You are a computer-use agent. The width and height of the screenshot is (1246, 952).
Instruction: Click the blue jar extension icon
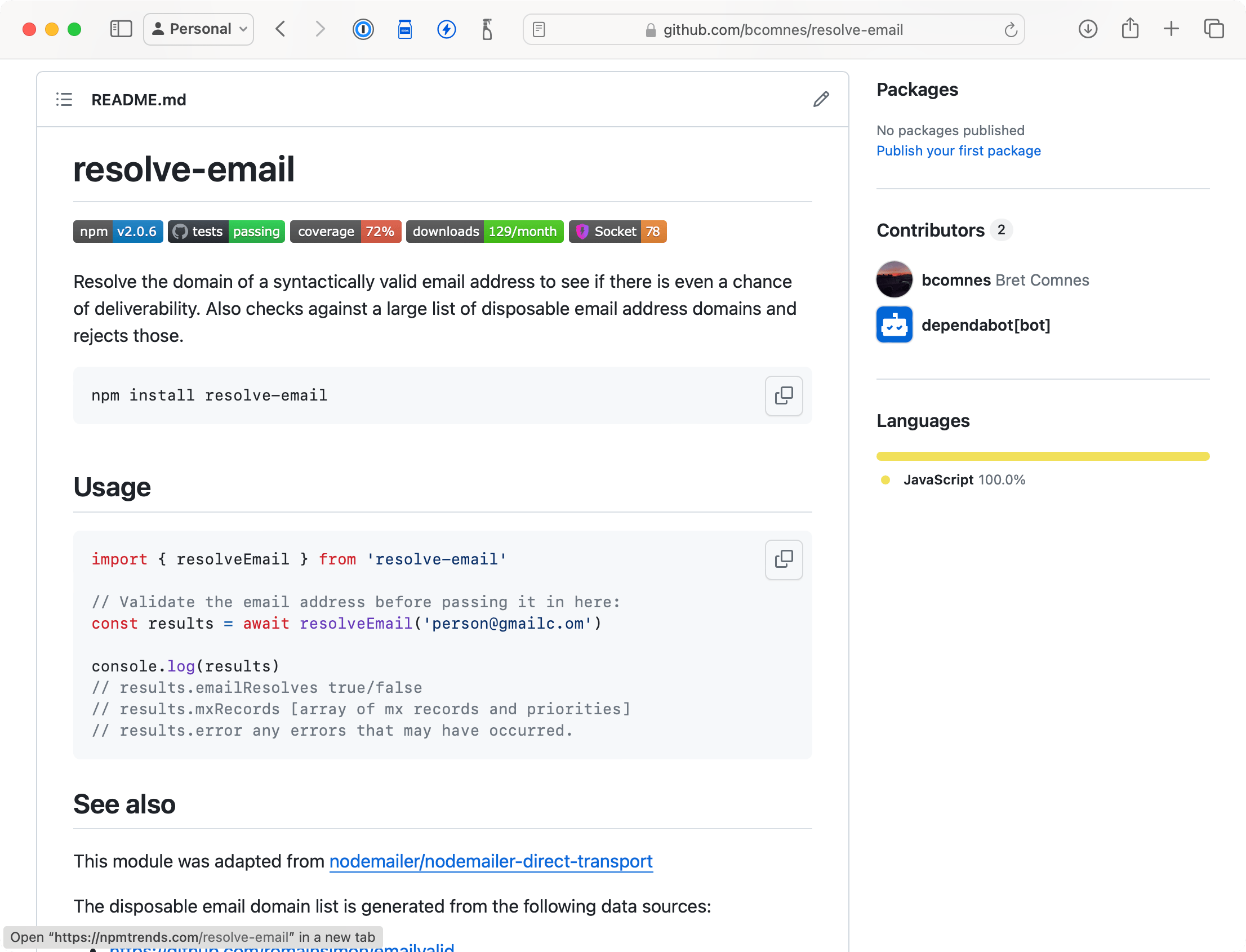coord(404,29)
